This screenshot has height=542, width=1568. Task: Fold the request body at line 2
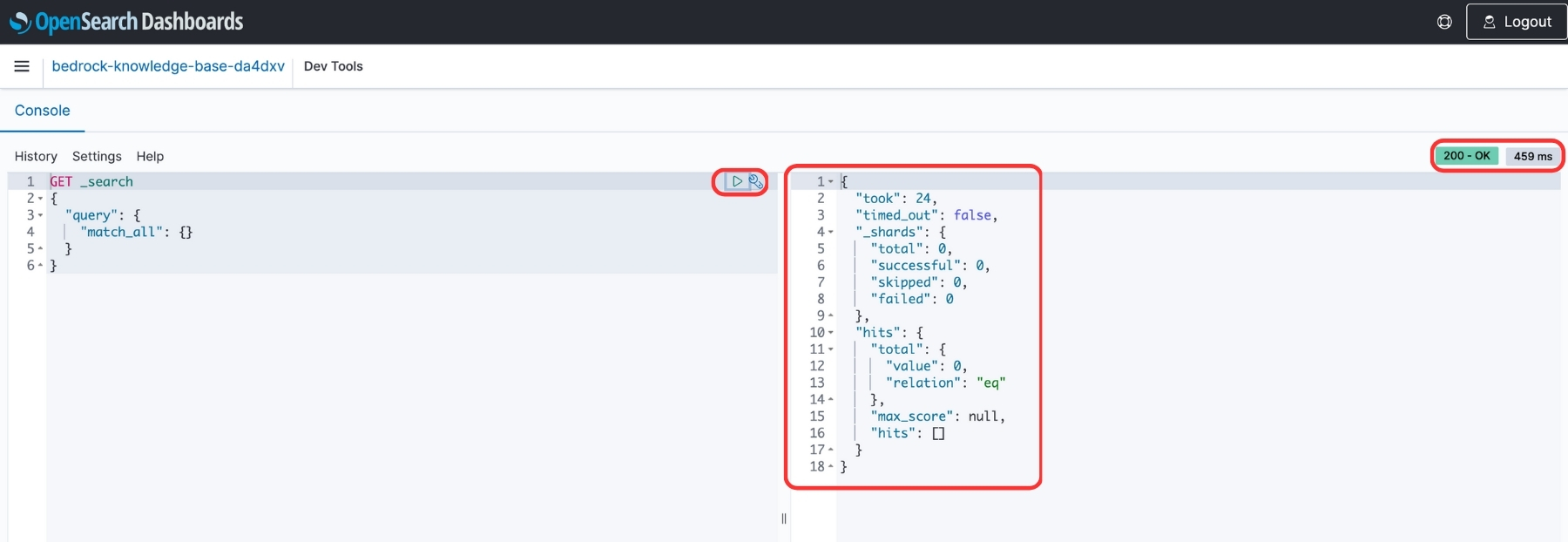tap(40, 199)
